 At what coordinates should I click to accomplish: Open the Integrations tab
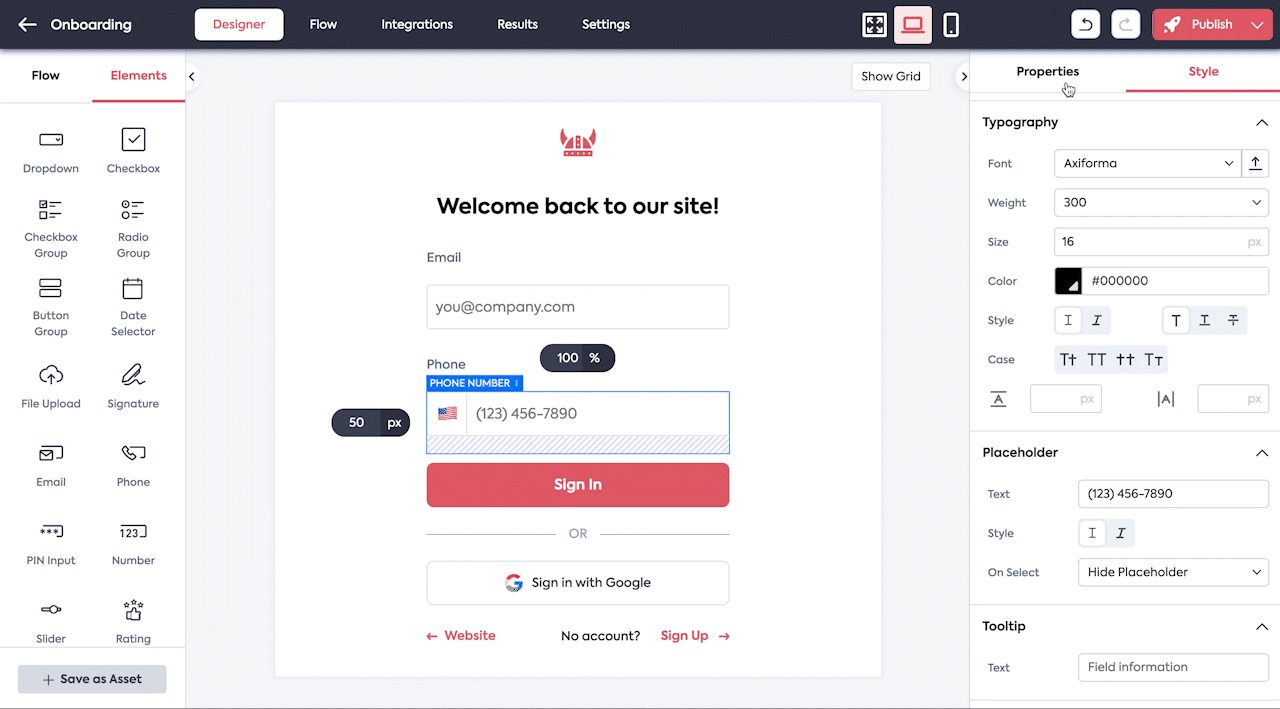tap(417, 25)
